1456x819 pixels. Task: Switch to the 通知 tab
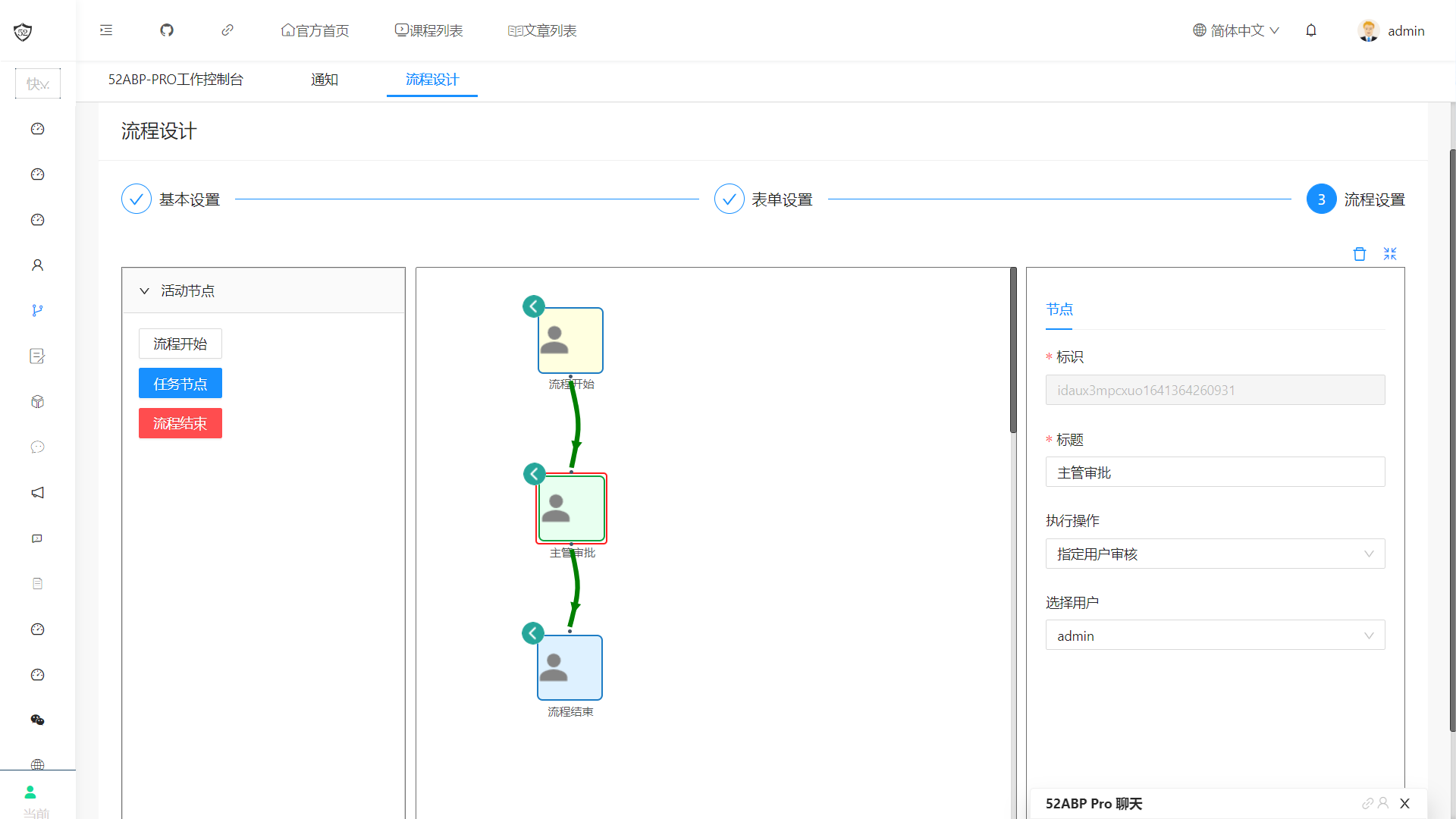click(x=325, y=80)
